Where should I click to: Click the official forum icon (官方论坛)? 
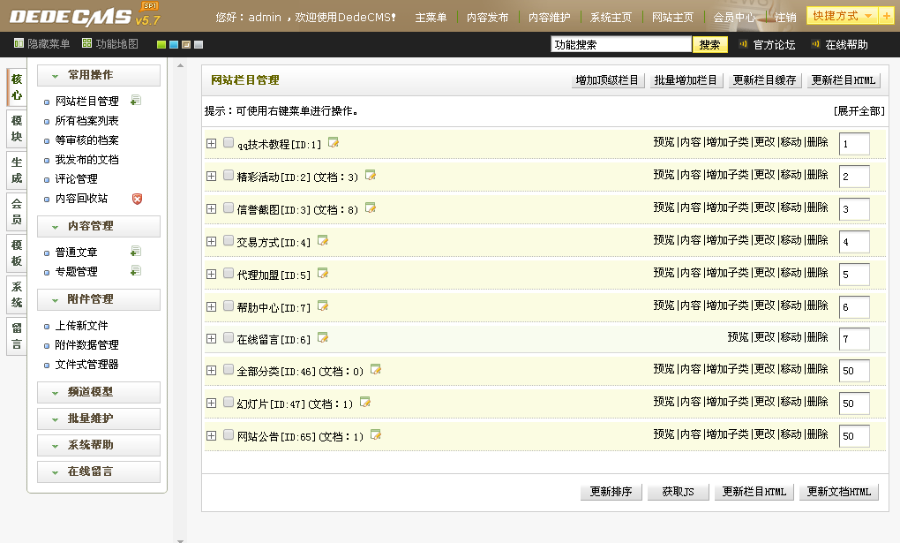tap(743, 44)
